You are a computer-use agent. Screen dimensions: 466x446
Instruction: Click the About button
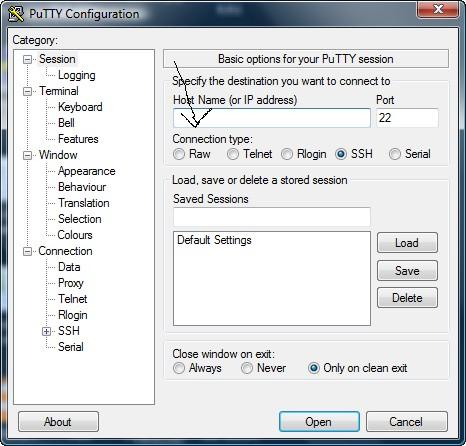pos(58,422)
